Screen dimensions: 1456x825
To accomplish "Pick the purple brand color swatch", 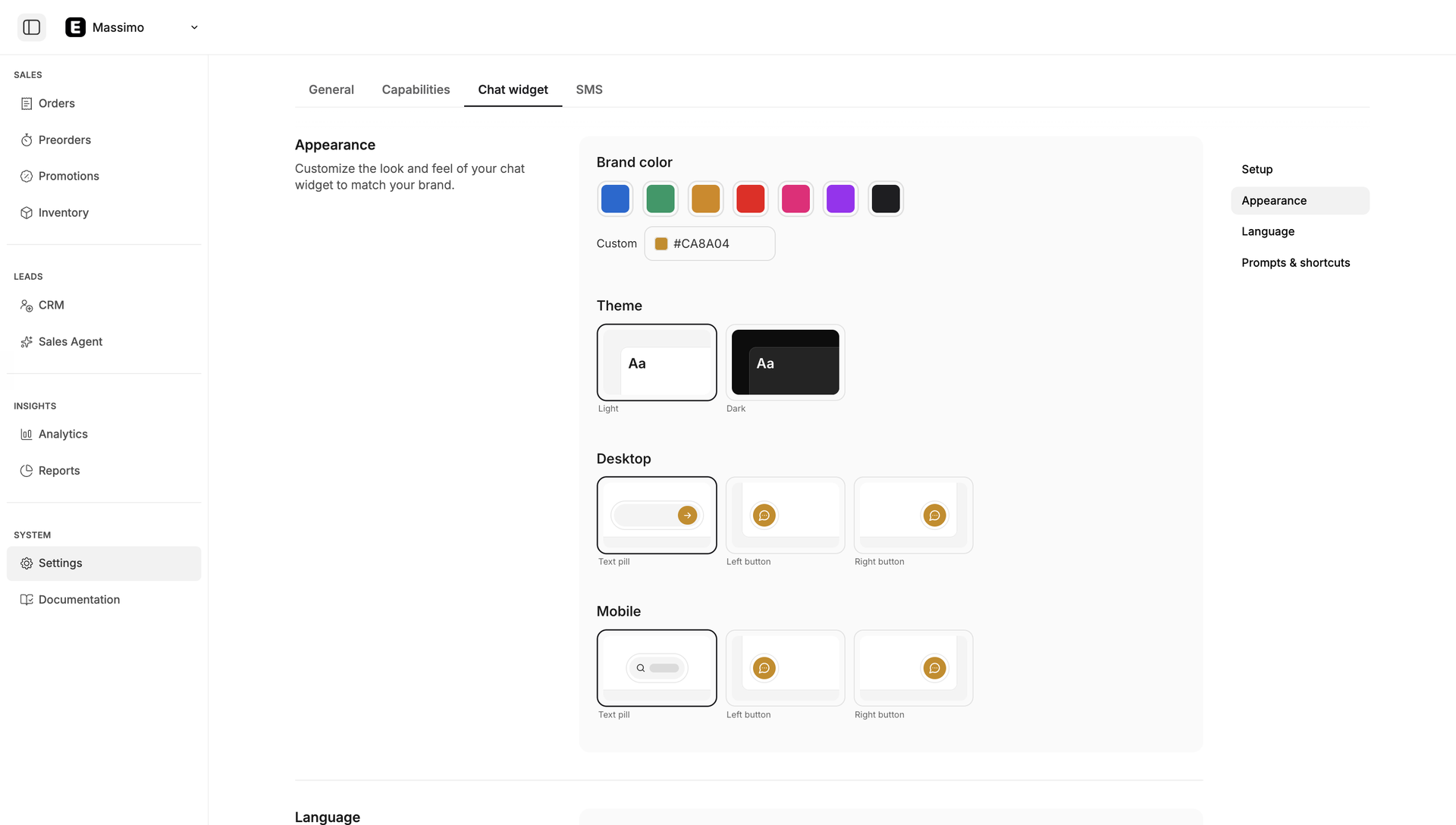I will coord(840,199).
